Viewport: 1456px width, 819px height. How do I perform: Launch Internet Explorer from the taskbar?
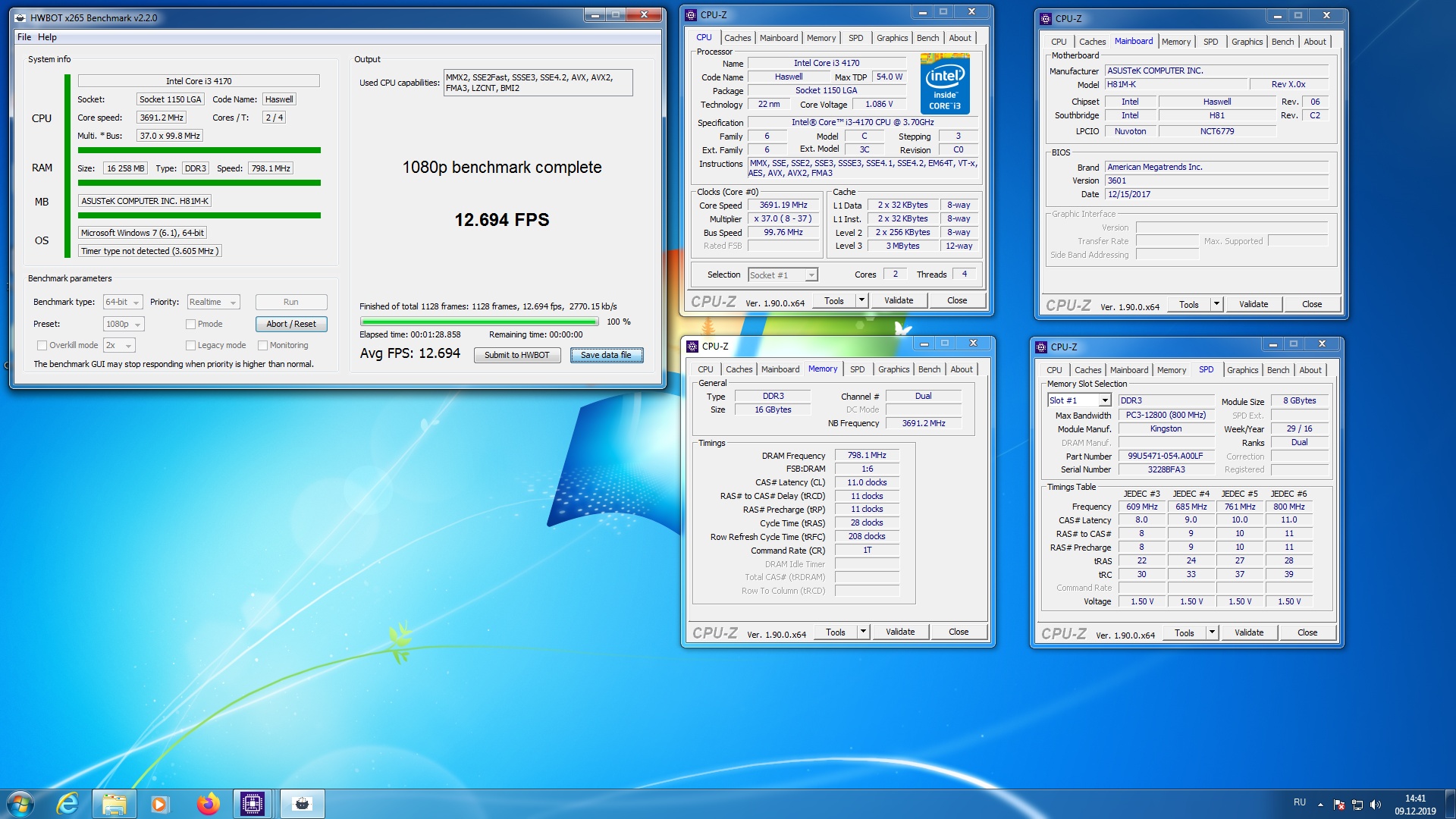67,804
